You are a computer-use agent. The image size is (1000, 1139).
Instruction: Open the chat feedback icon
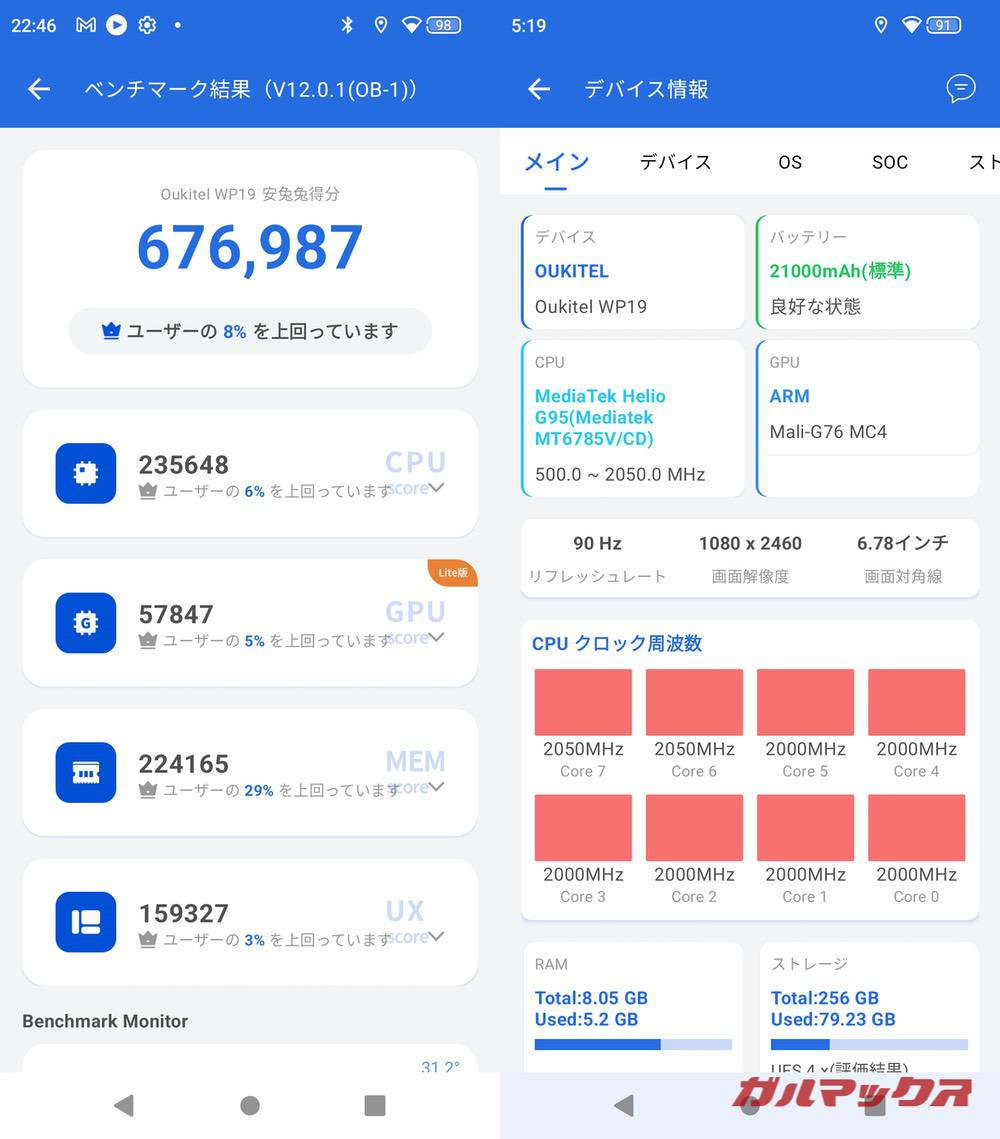click(x=960, y=89)
